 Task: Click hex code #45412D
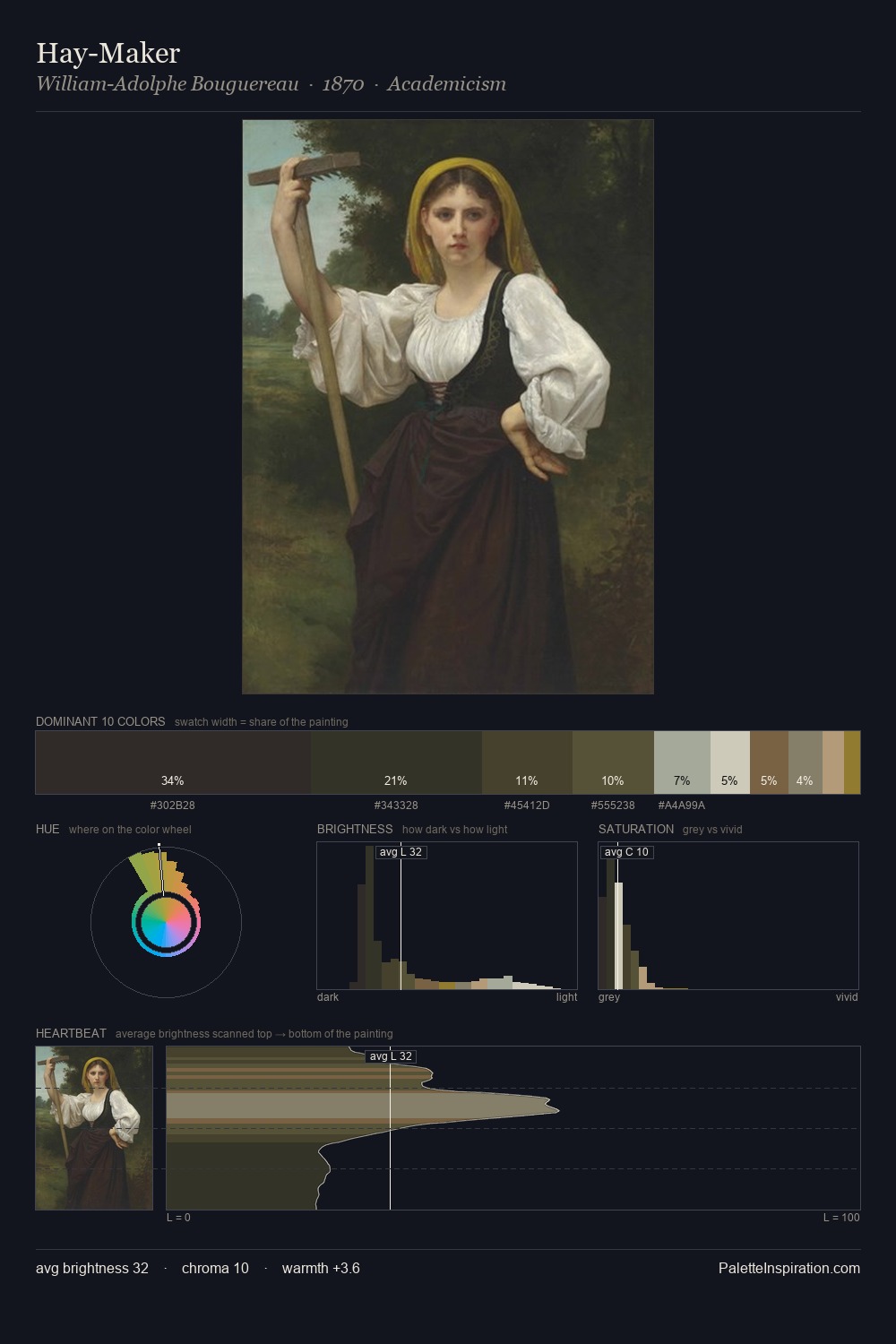pyautogui.click(x=527, y=805)
